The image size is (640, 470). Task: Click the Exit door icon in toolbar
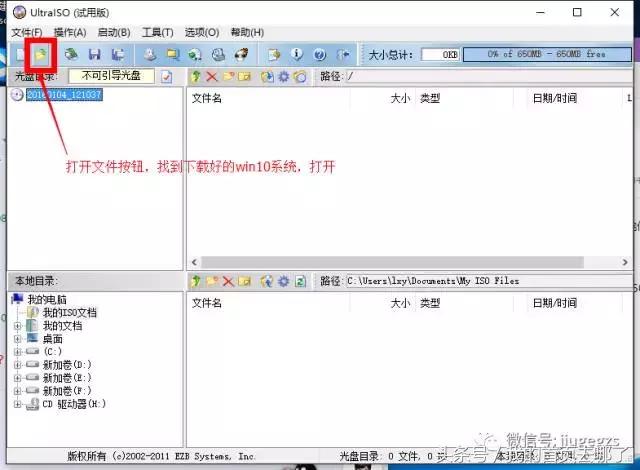click(343, 54)
